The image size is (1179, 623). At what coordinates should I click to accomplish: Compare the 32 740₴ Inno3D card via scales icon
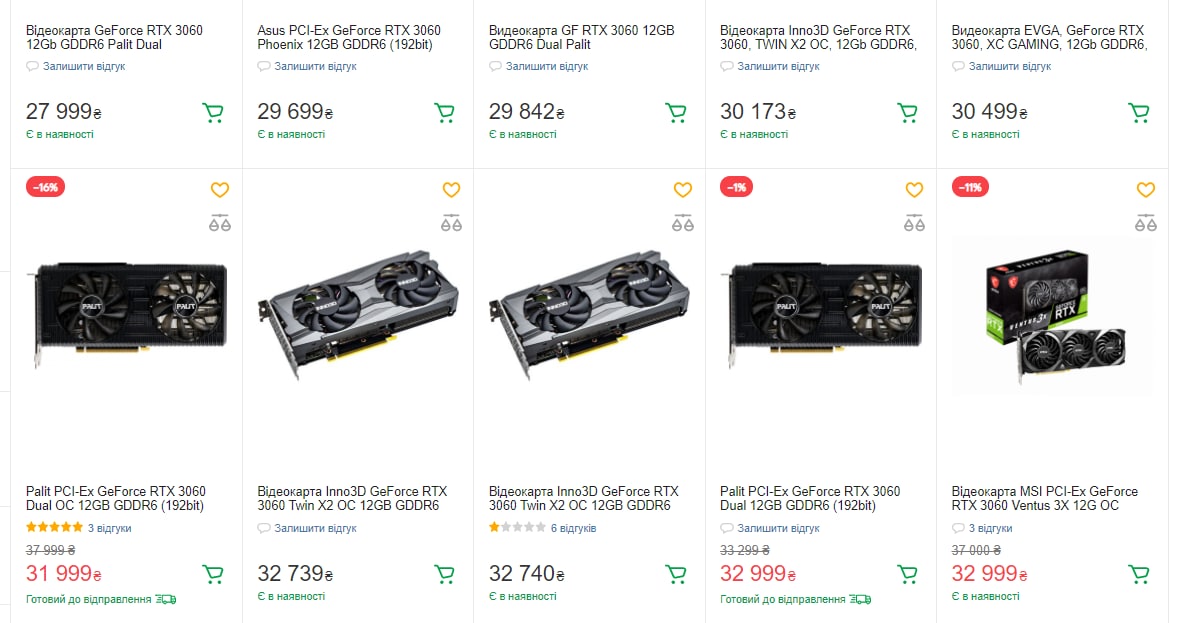tap(682, 223)
